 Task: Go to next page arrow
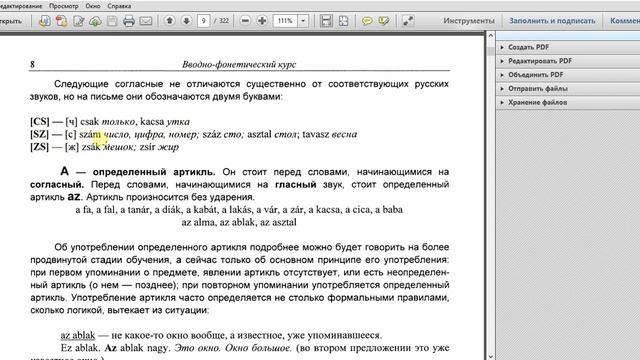(x=186, y=20)
